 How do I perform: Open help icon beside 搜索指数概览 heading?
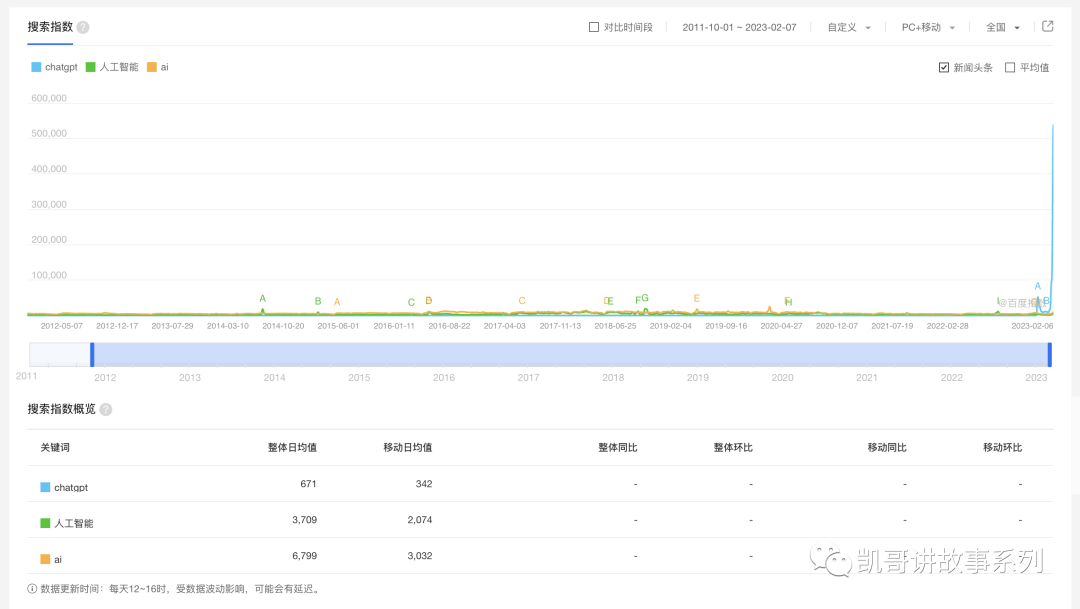pyautogui.click(x=105, y=409)
